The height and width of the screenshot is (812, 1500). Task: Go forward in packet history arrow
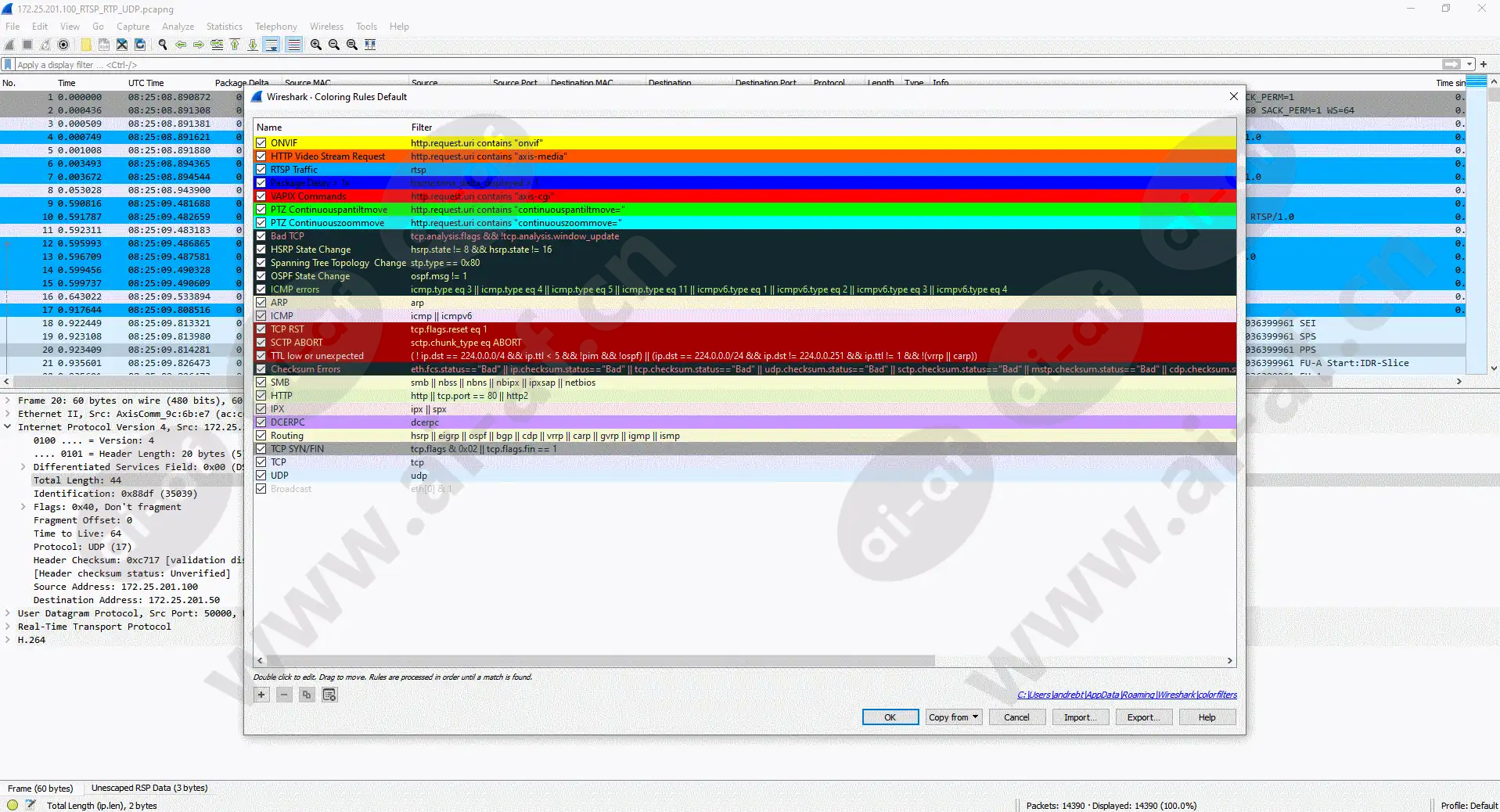pos(199,45)
